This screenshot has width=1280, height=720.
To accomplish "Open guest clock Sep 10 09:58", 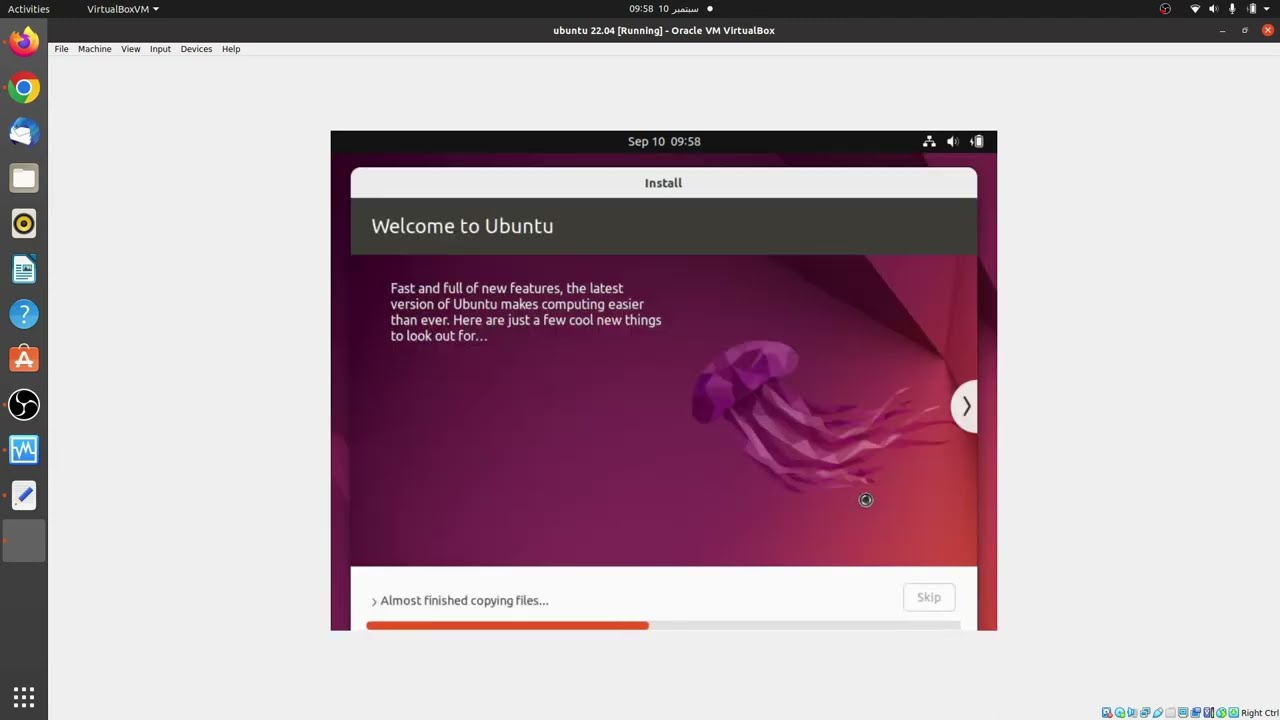I will (x=664, y=142).
